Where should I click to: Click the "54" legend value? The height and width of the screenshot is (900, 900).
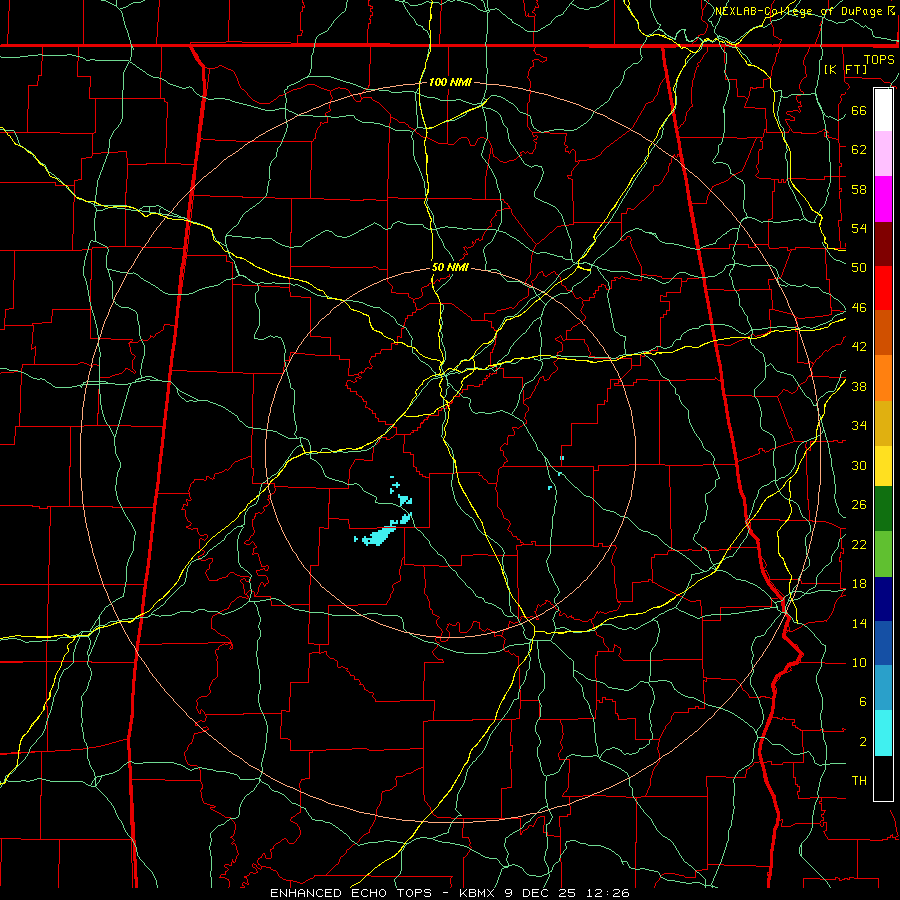(859, 228)
